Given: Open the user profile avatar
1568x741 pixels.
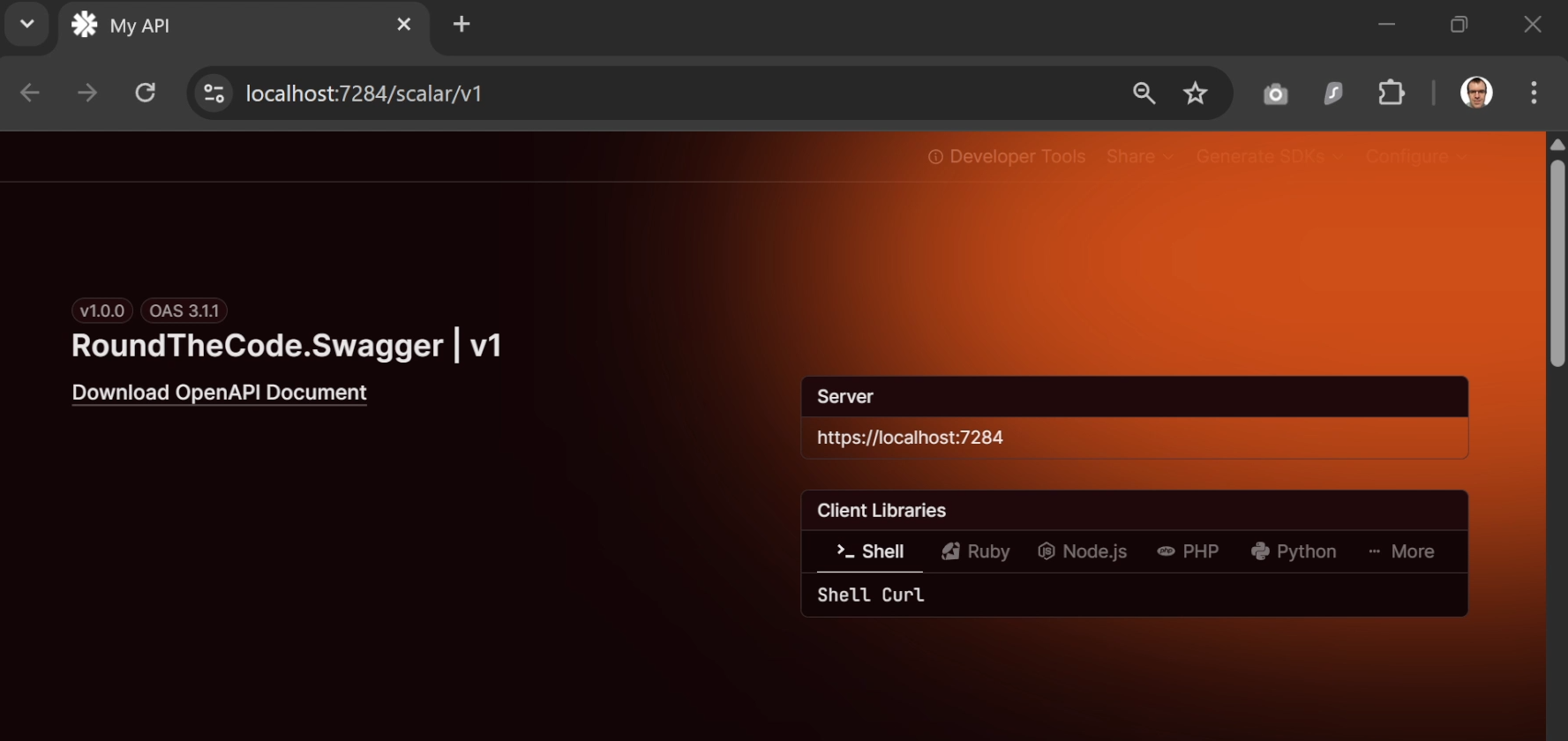Looking at the screenshot, I should tap(1476, 93).
